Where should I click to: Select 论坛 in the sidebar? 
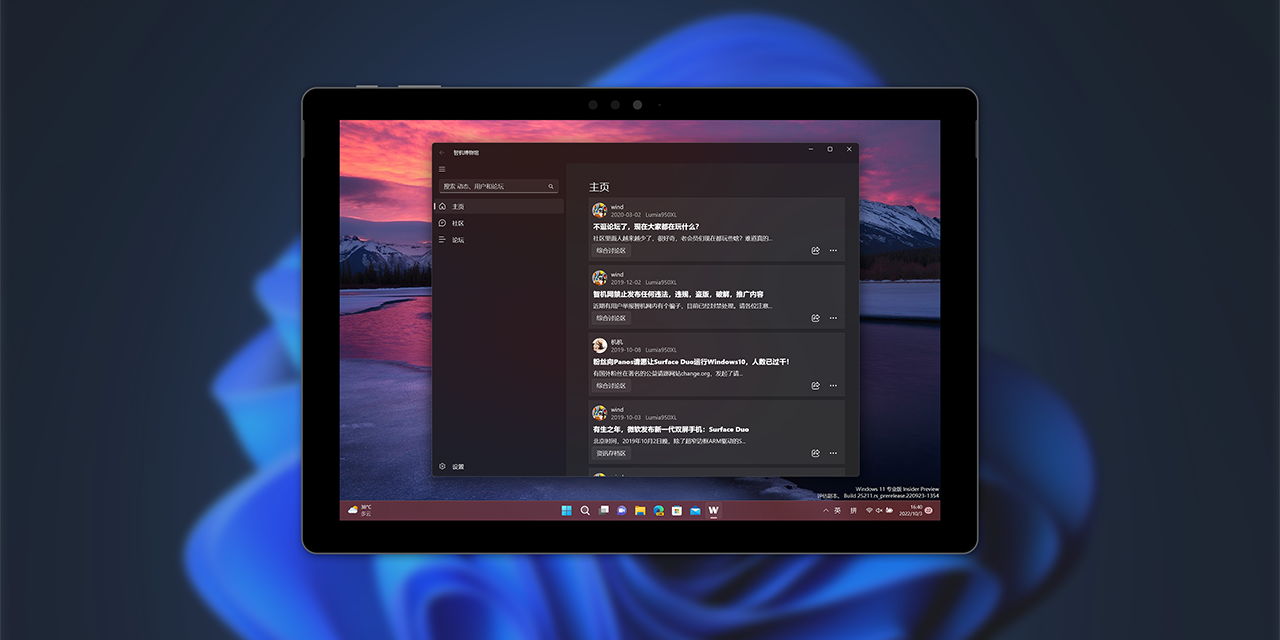[x=457, y=240]
